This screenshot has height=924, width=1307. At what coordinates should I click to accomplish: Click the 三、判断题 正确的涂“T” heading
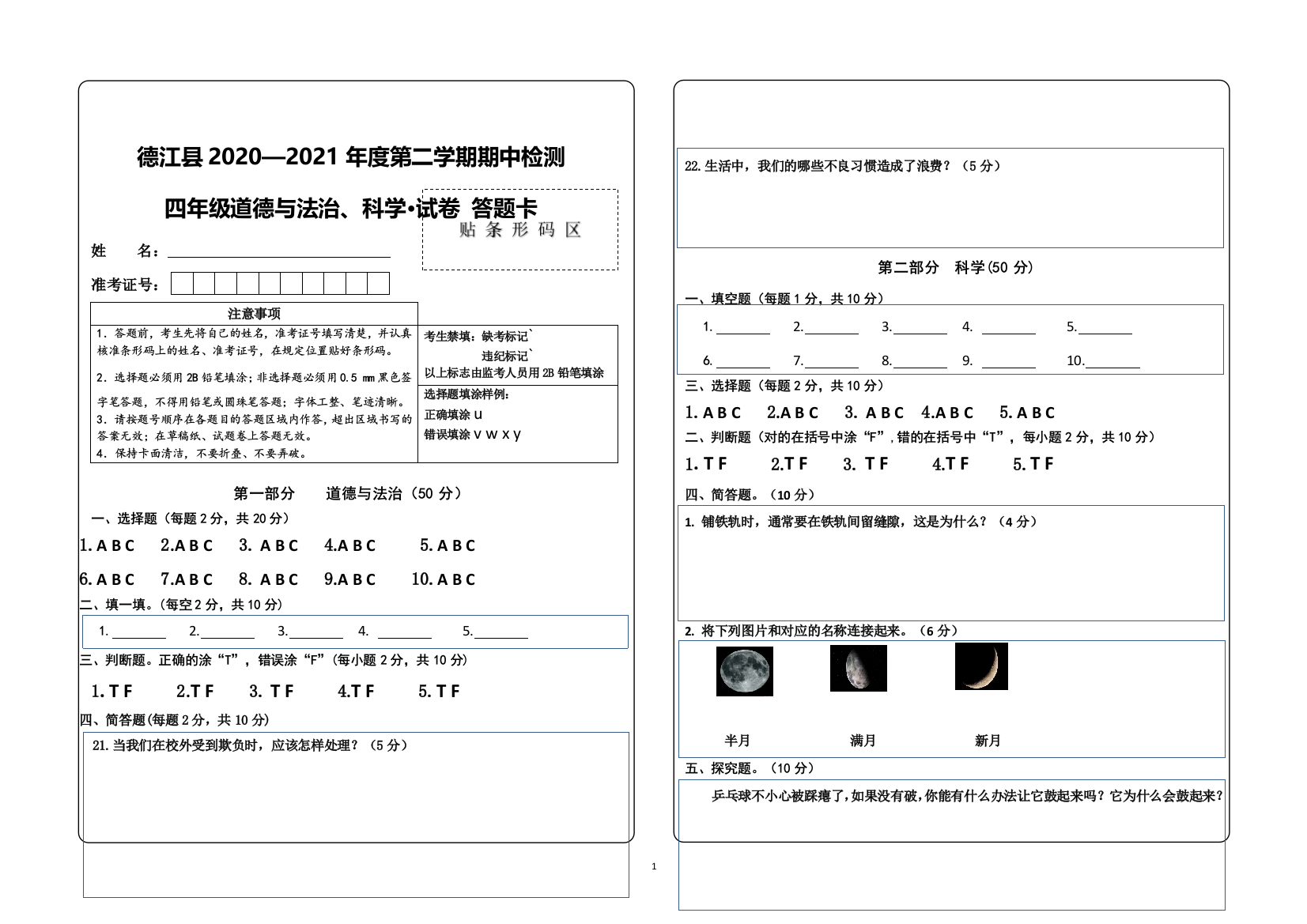[274, 660]
